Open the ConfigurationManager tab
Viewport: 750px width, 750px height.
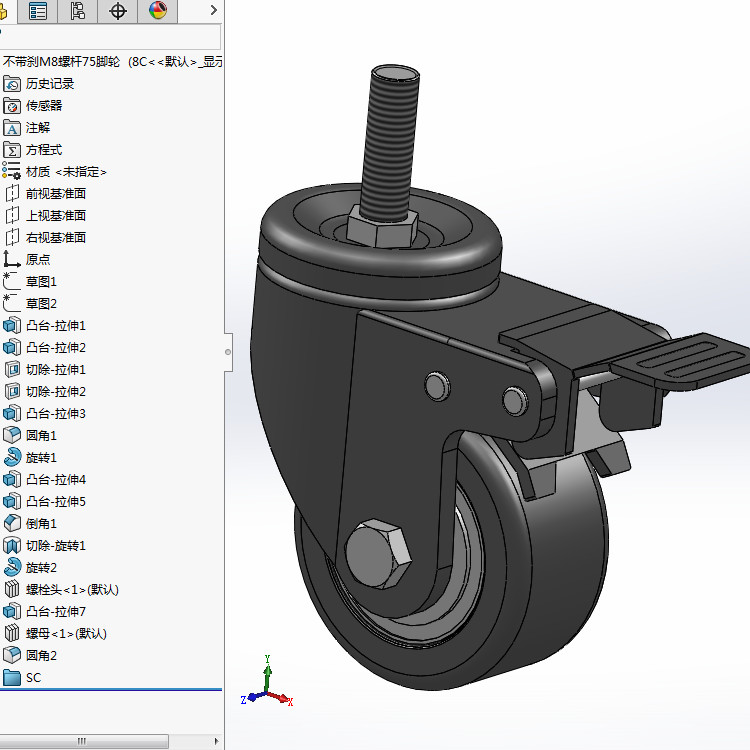(x=77, y=11)
